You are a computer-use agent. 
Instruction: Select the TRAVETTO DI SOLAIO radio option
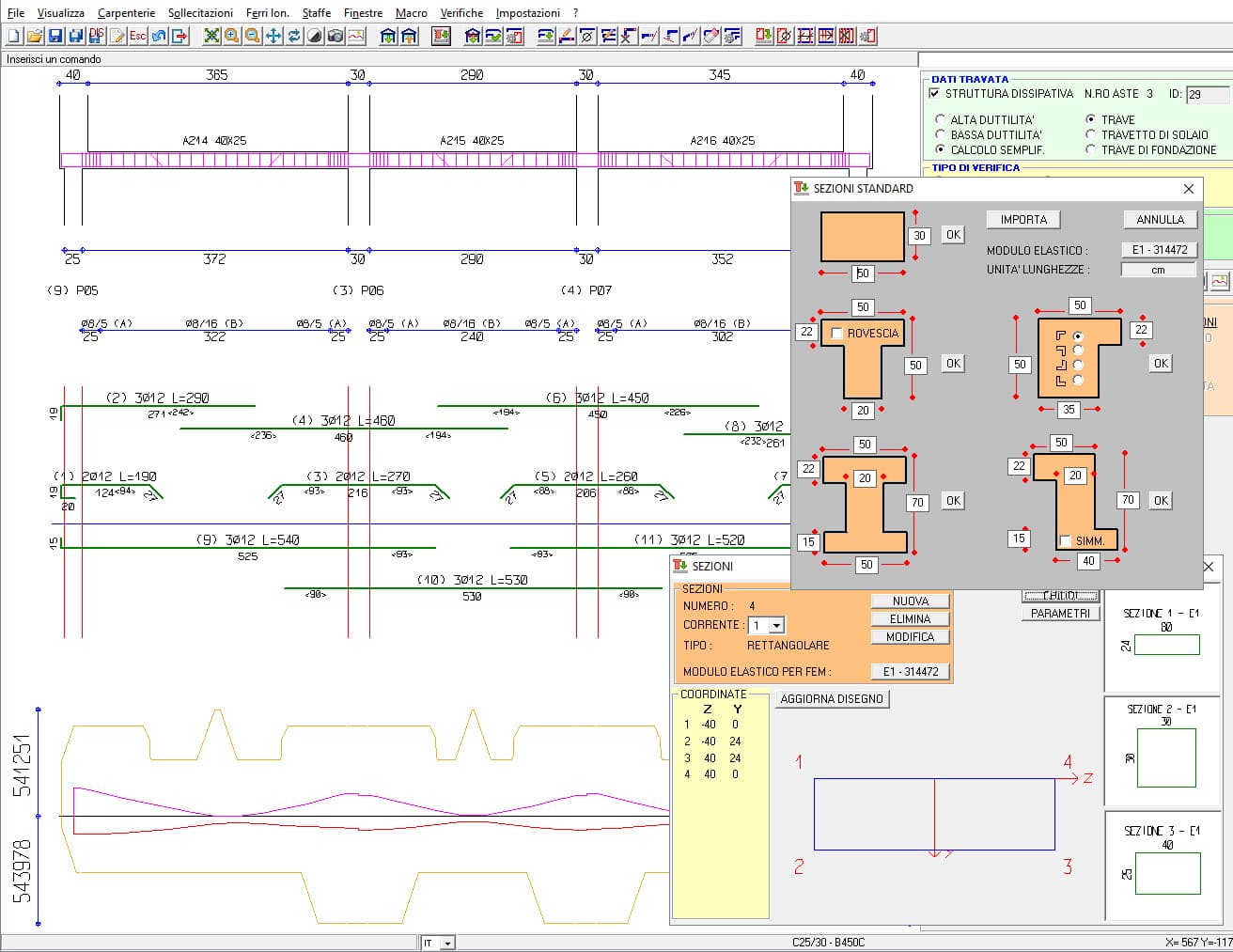pos(1090,135)
